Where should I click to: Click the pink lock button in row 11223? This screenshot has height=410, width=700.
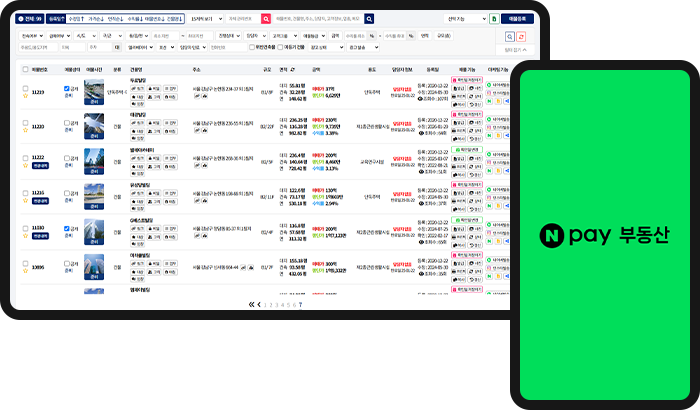click(467, 80)
